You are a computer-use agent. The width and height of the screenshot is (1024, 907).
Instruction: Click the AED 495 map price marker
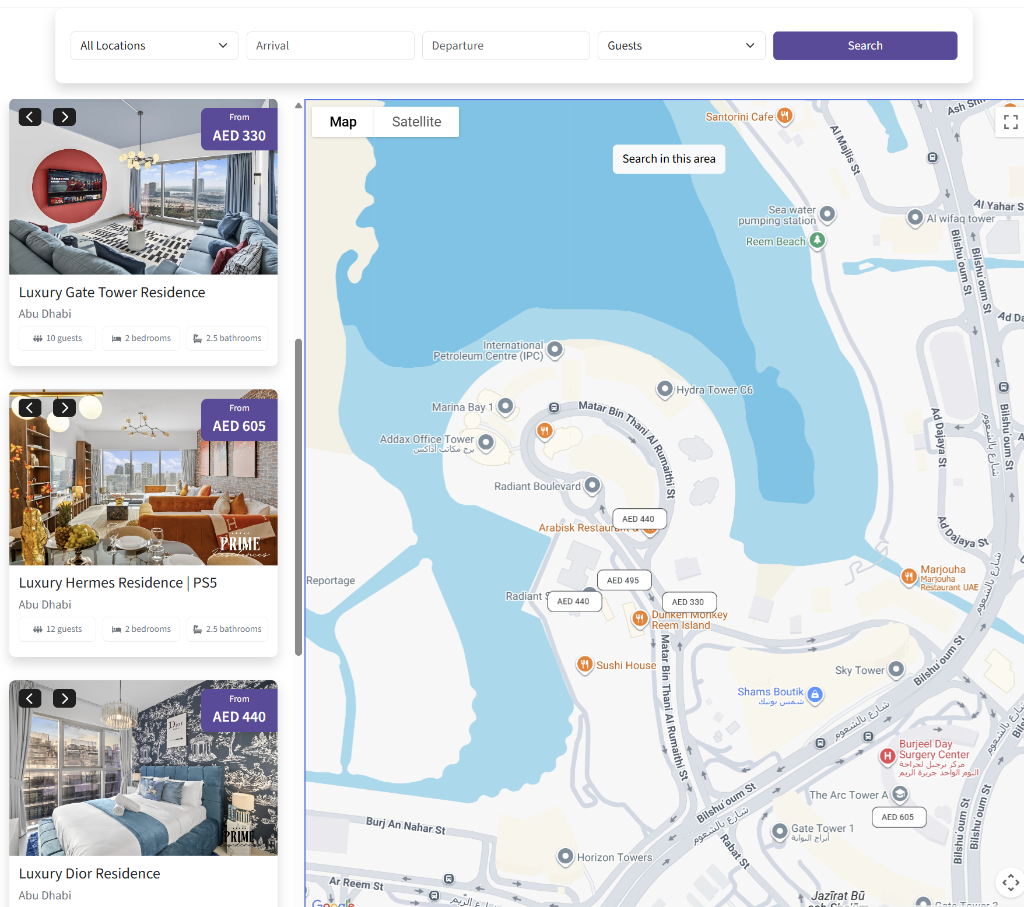(623, 580)
